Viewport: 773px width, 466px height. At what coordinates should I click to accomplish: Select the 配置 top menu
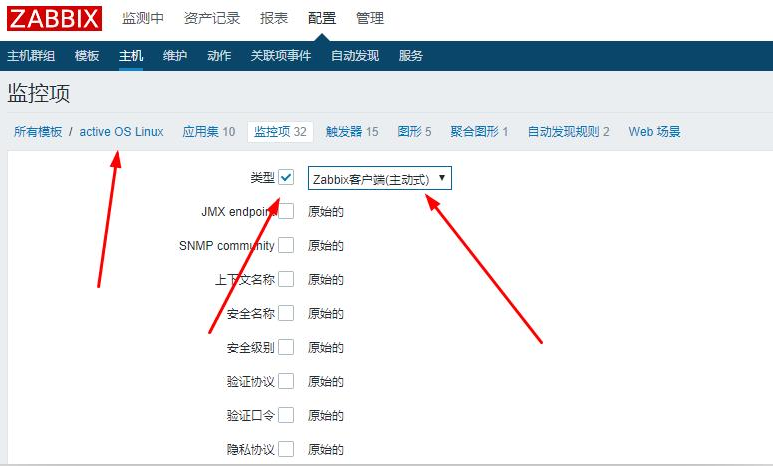point(322,18)
